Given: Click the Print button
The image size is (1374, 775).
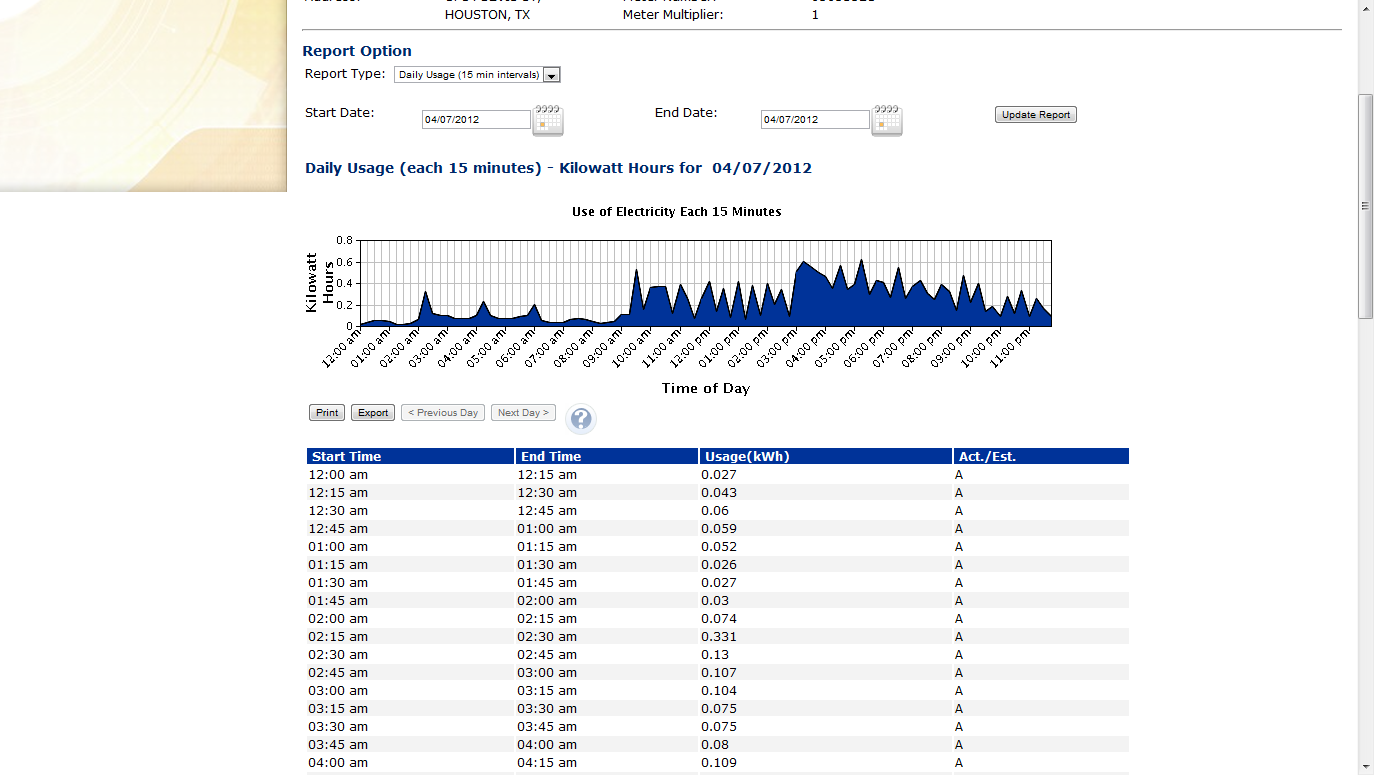Looking at the screenshot, I should [327, 413].
